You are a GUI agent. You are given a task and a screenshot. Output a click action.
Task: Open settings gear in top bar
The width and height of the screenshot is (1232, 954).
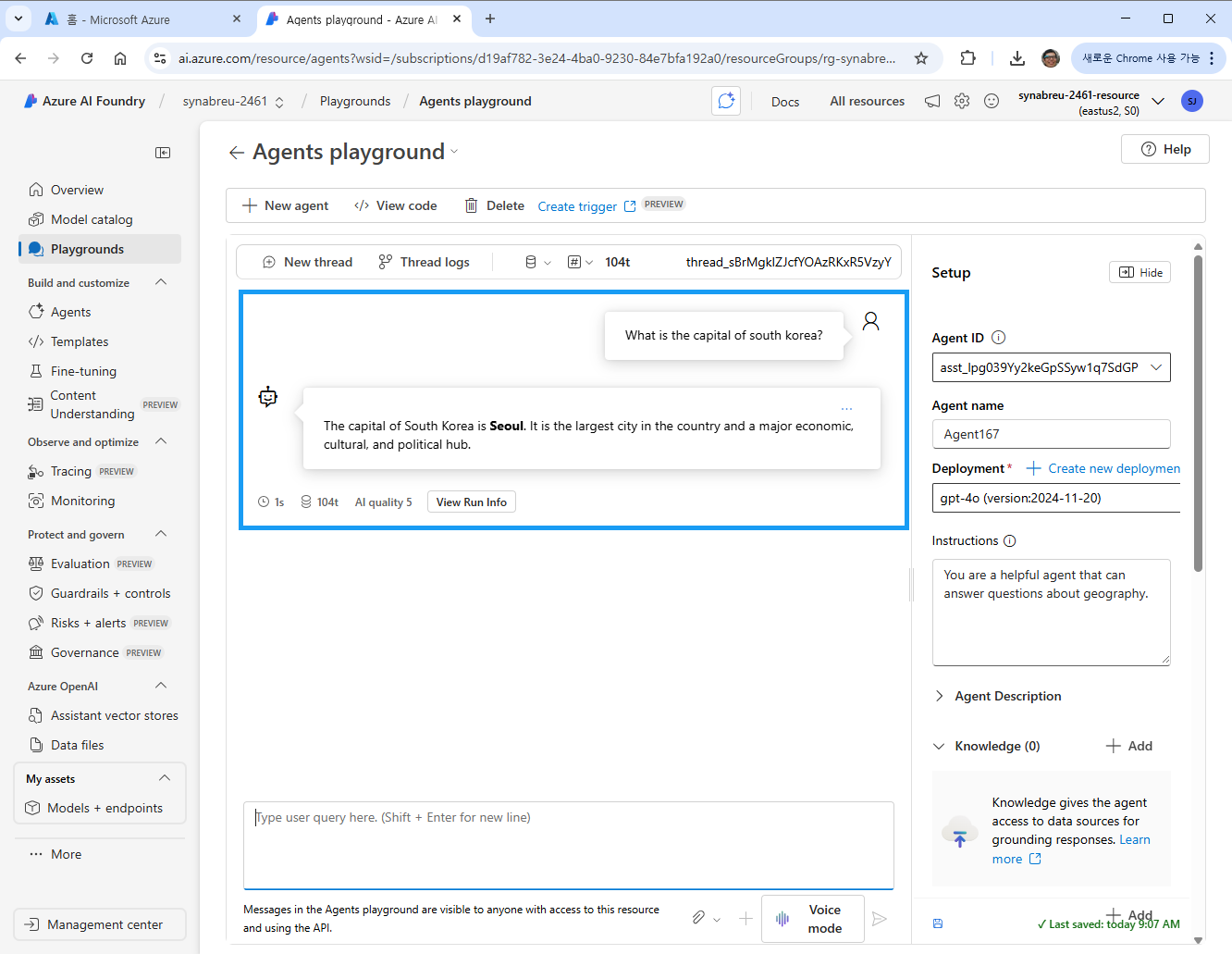pyautogui.click(x=962, y=101)
